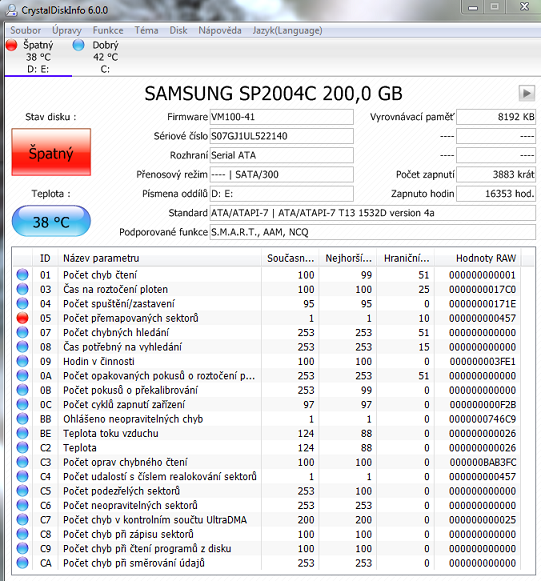Select 'Hodin v činnosti' row text
The width and height of the screenshot is (541, 581).
[99, 361]
